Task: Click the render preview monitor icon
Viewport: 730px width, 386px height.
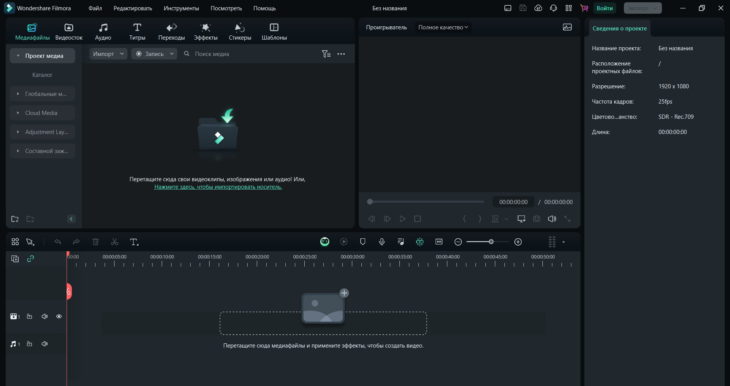Action: point(521,219)
